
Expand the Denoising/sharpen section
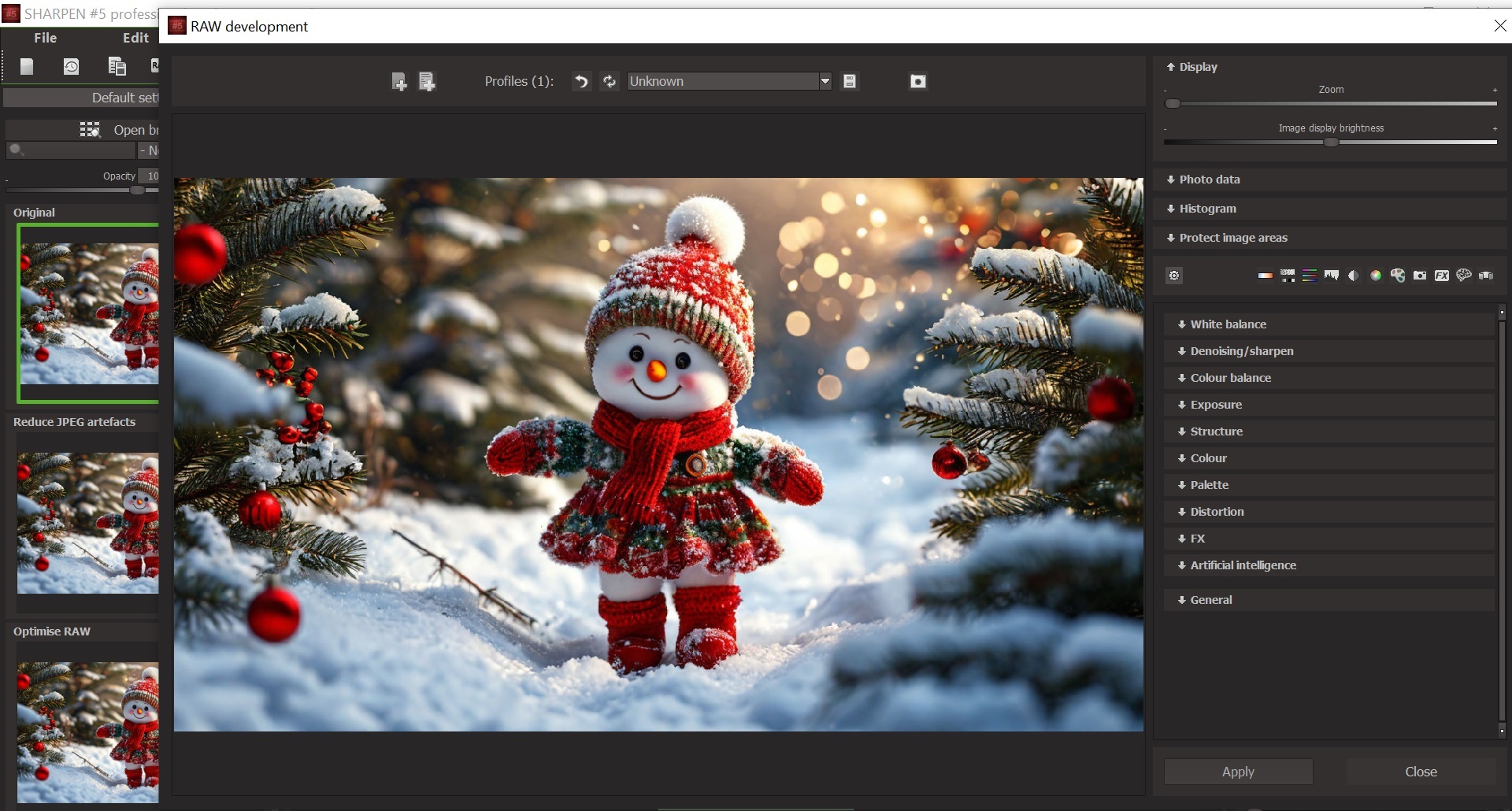tap(1329, 351)
